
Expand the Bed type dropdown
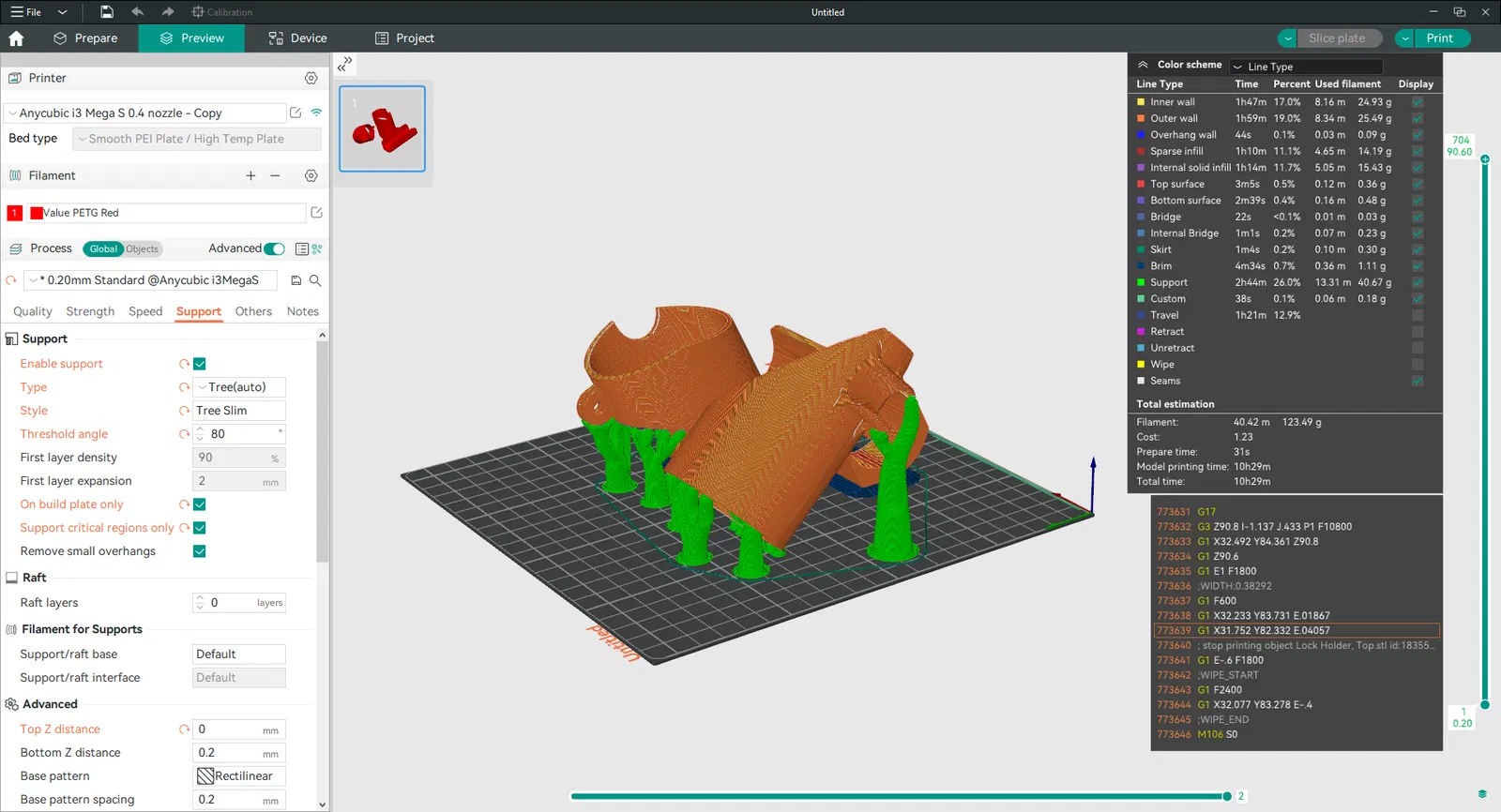(197, 139)
